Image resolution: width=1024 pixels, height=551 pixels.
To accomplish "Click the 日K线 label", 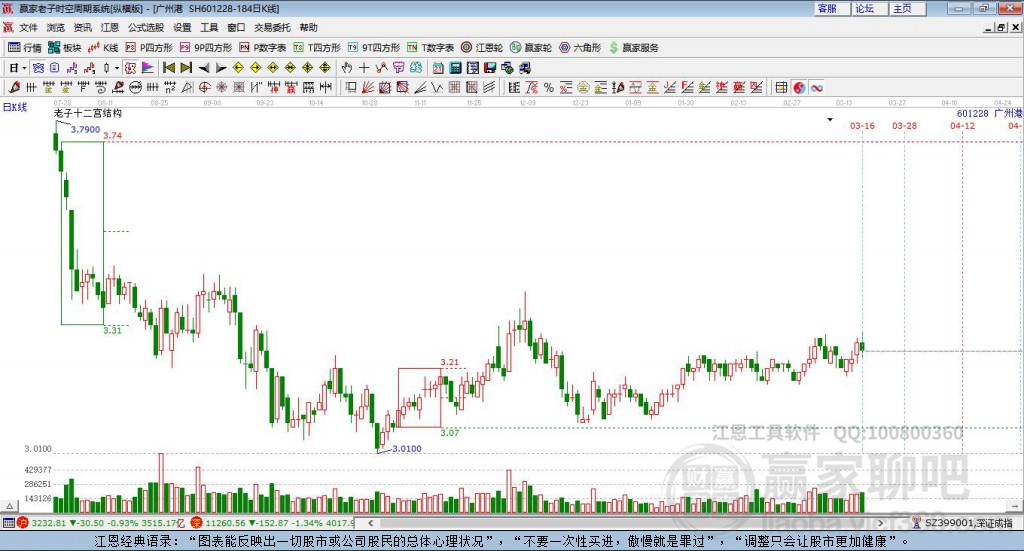I will coord(15,106).
